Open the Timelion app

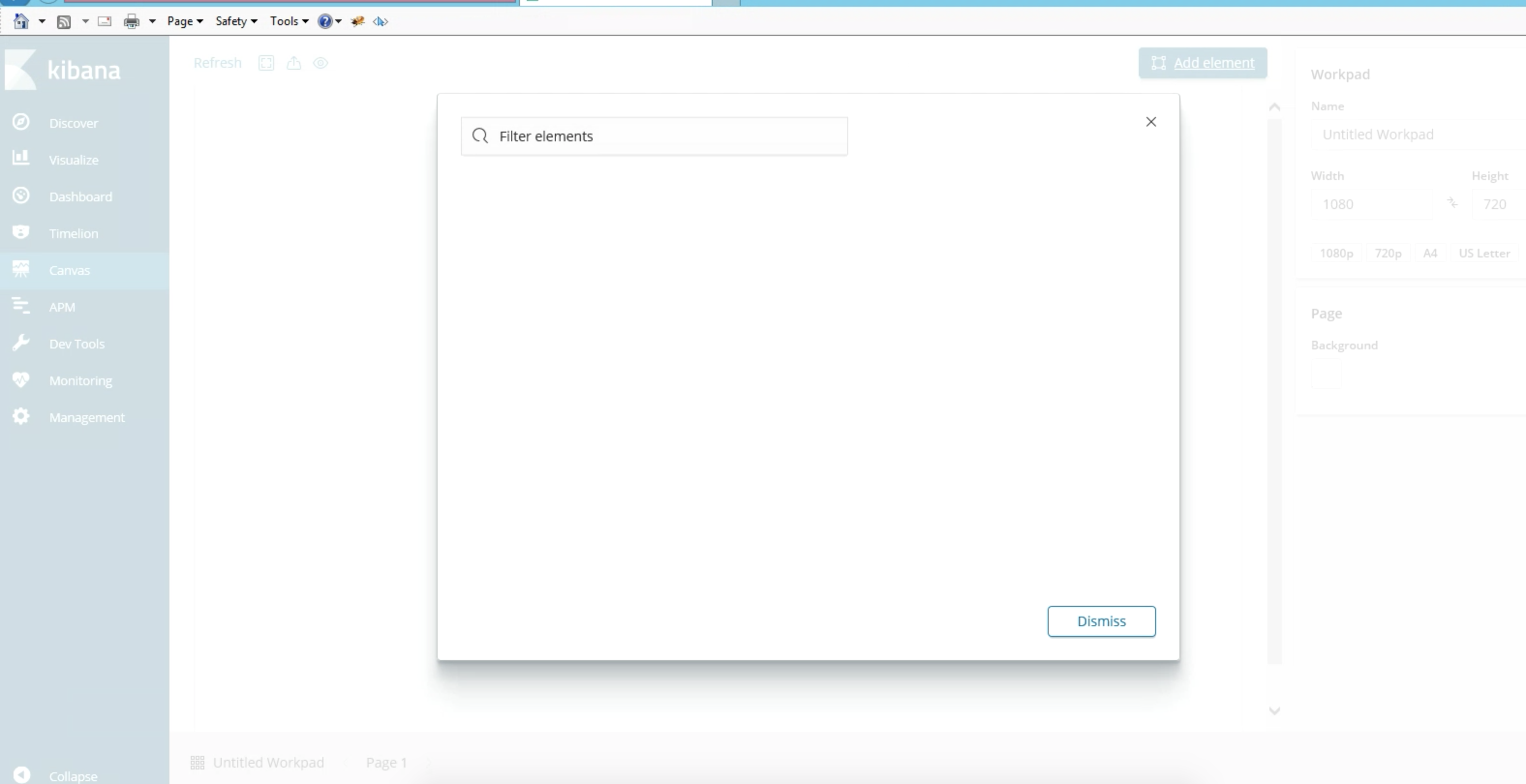pos(74,233)
